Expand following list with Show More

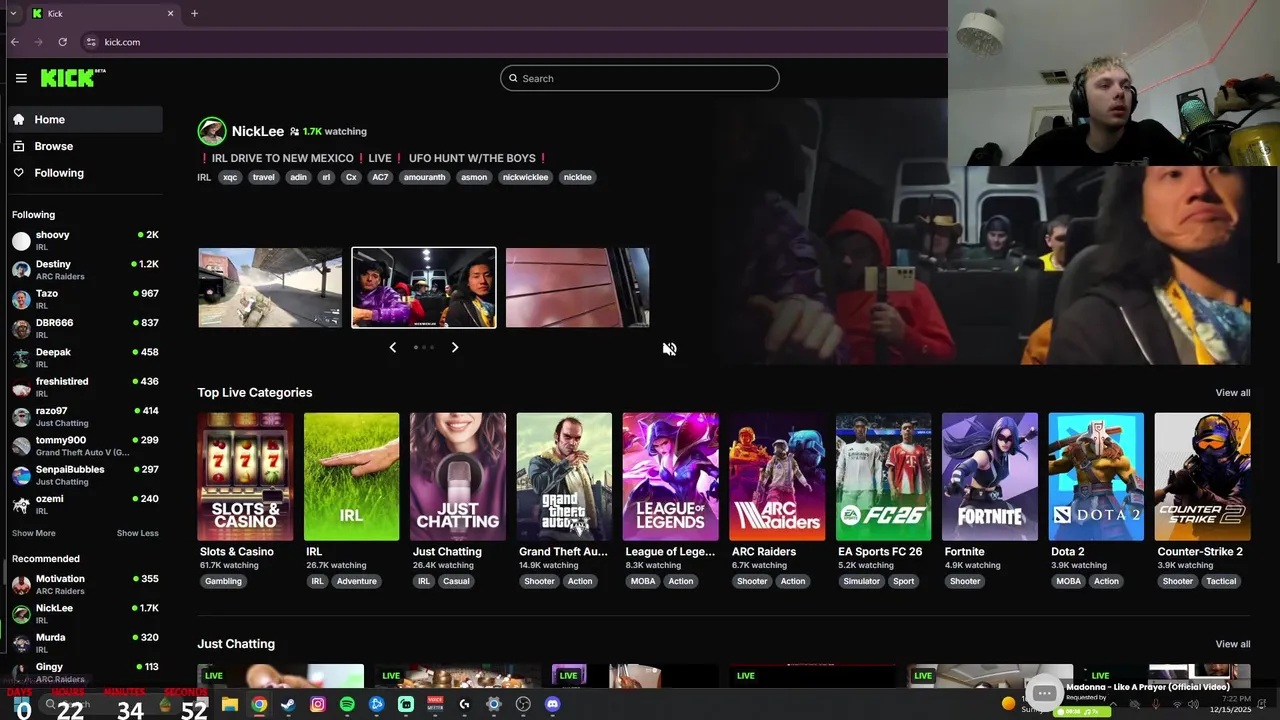coord(34,533)
